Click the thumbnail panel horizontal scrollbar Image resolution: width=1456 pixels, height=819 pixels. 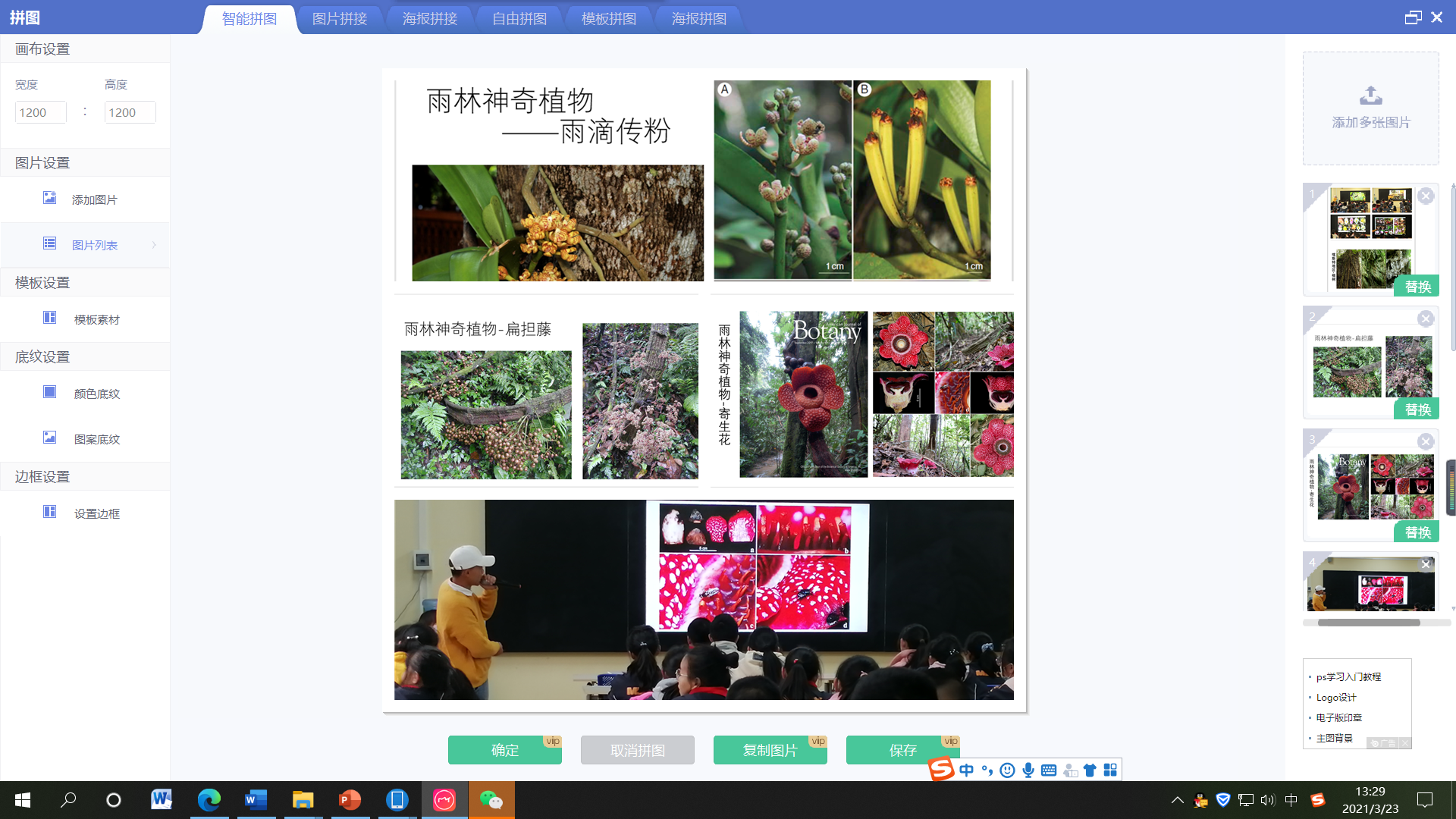(x=1369, y=623)
